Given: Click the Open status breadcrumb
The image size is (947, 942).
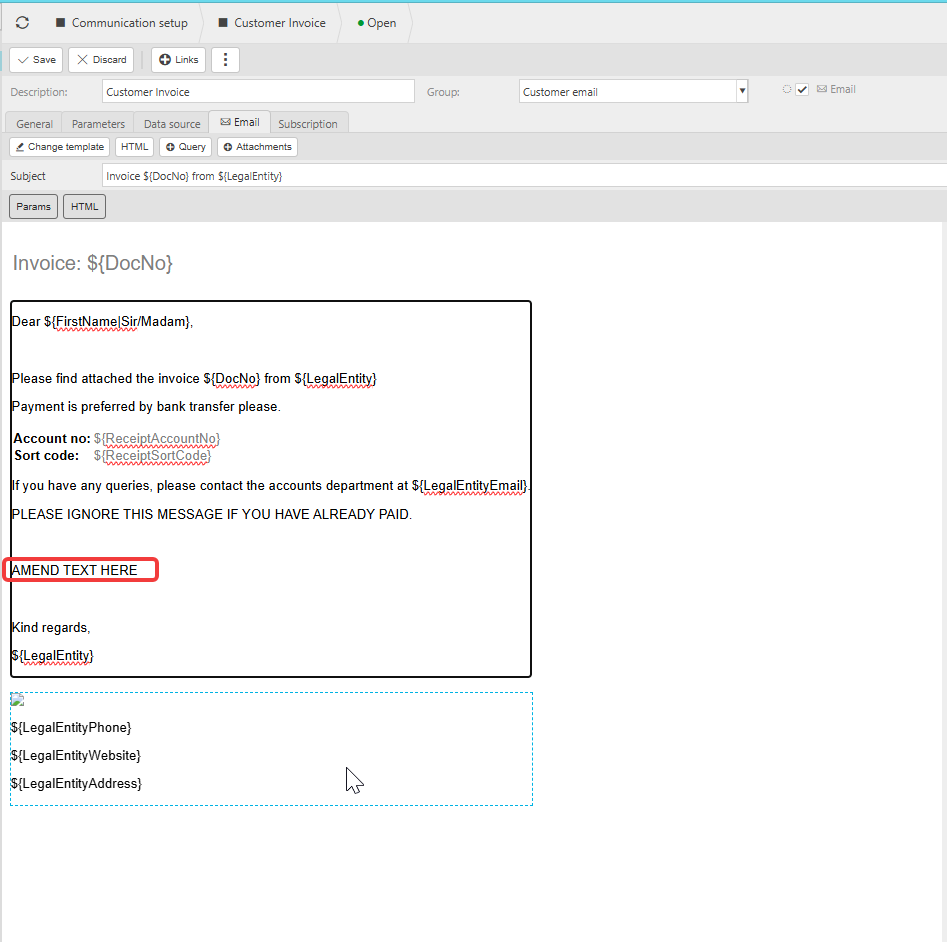Looking at the screenshot, I should click(x=377, y=23).
